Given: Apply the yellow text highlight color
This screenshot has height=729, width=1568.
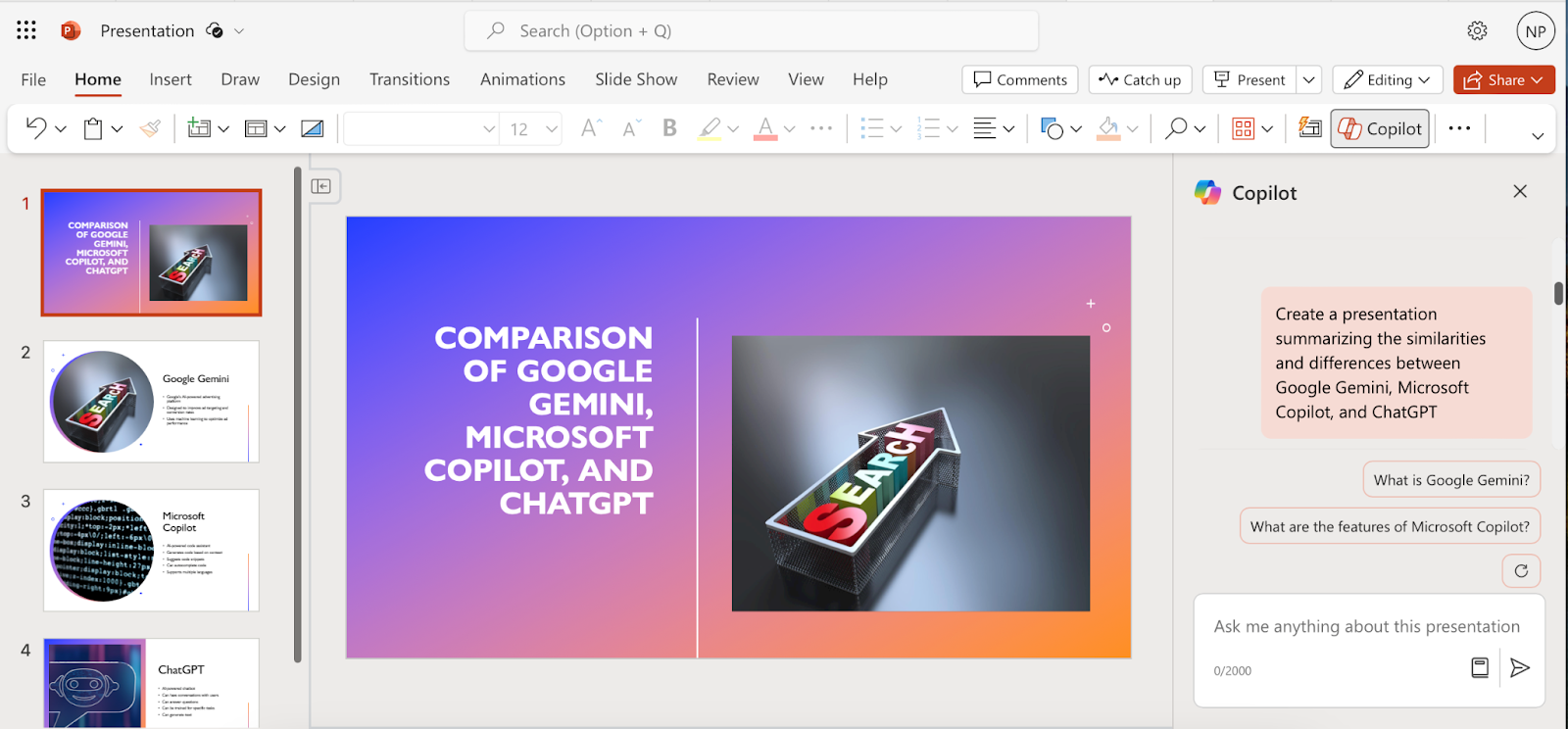Looking at the screenshot, I should tap(710, 128).
